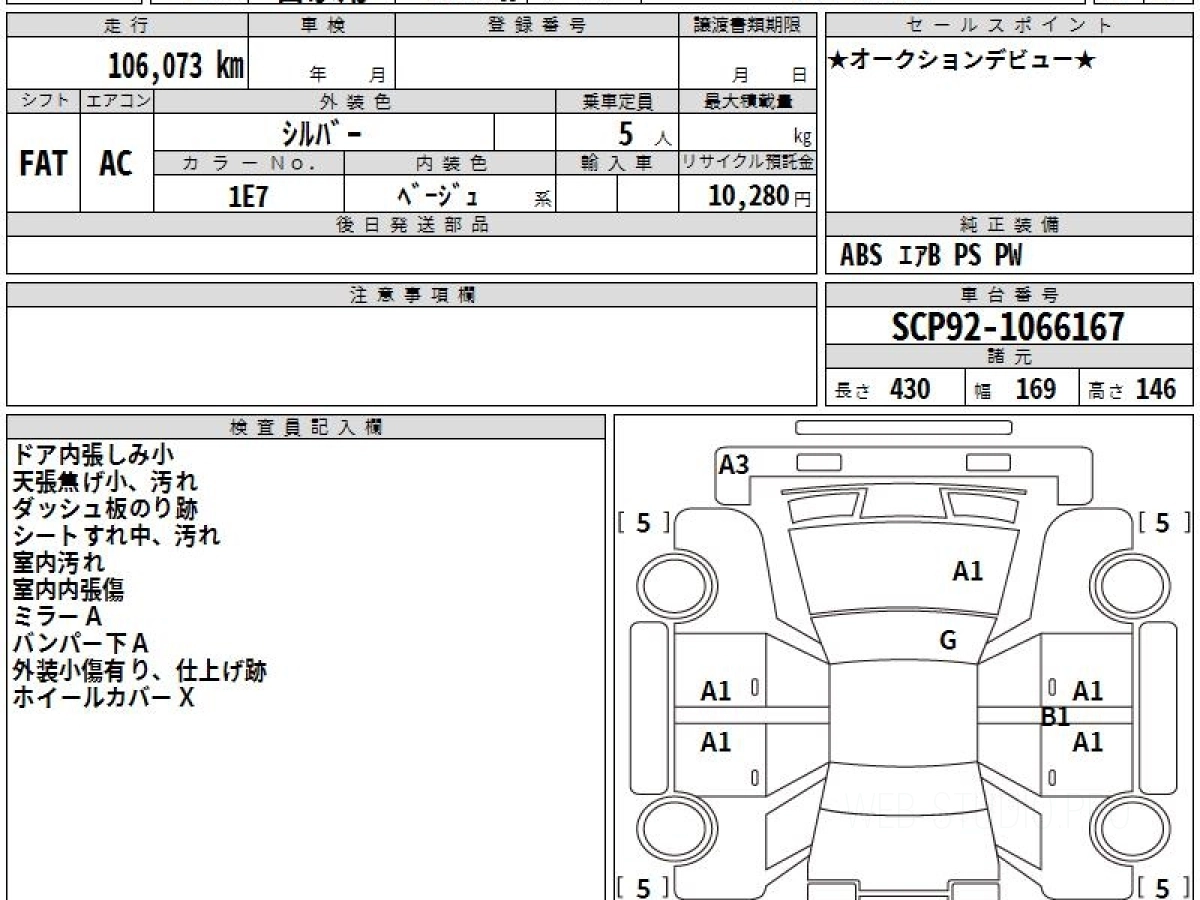Select the note 天張焦げ小、汚れ
Screen dimensions: 1200x900
[106, 482]
